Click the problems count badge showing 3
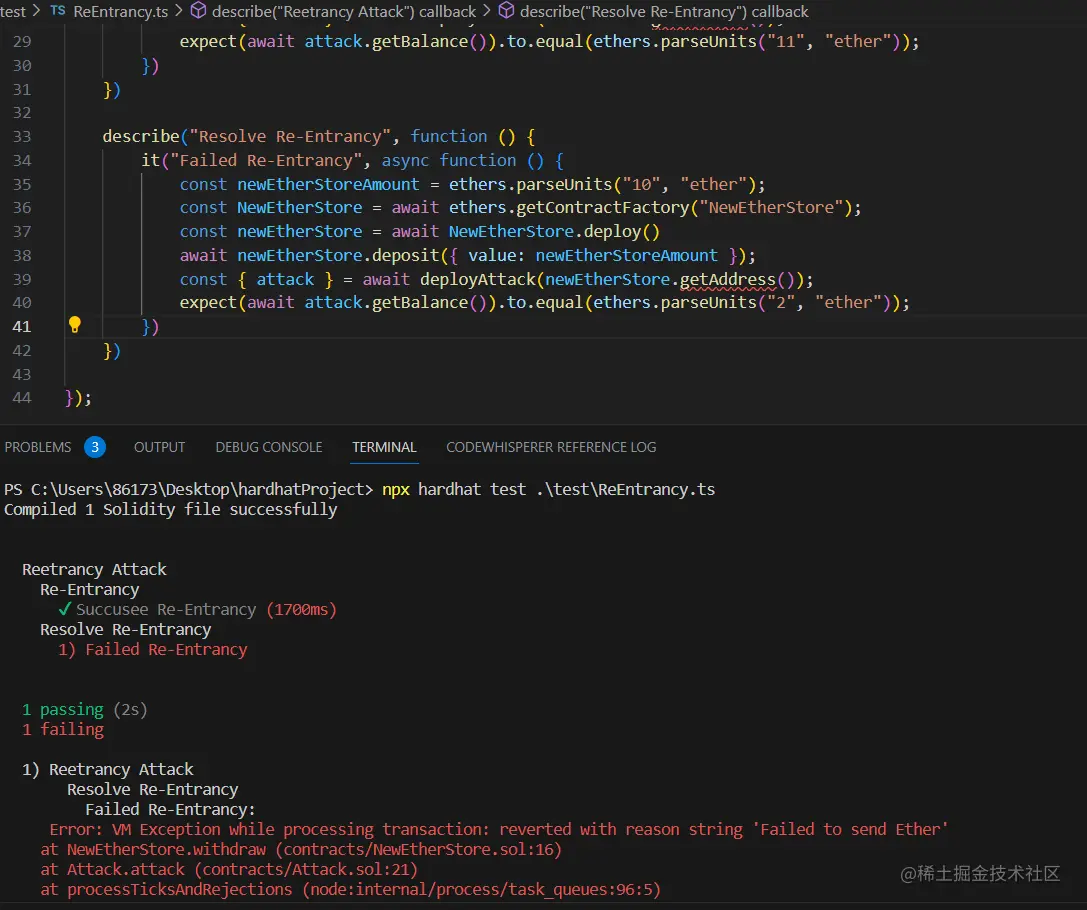This screenshot has height=910, width=1087. [x=95, y=447]
